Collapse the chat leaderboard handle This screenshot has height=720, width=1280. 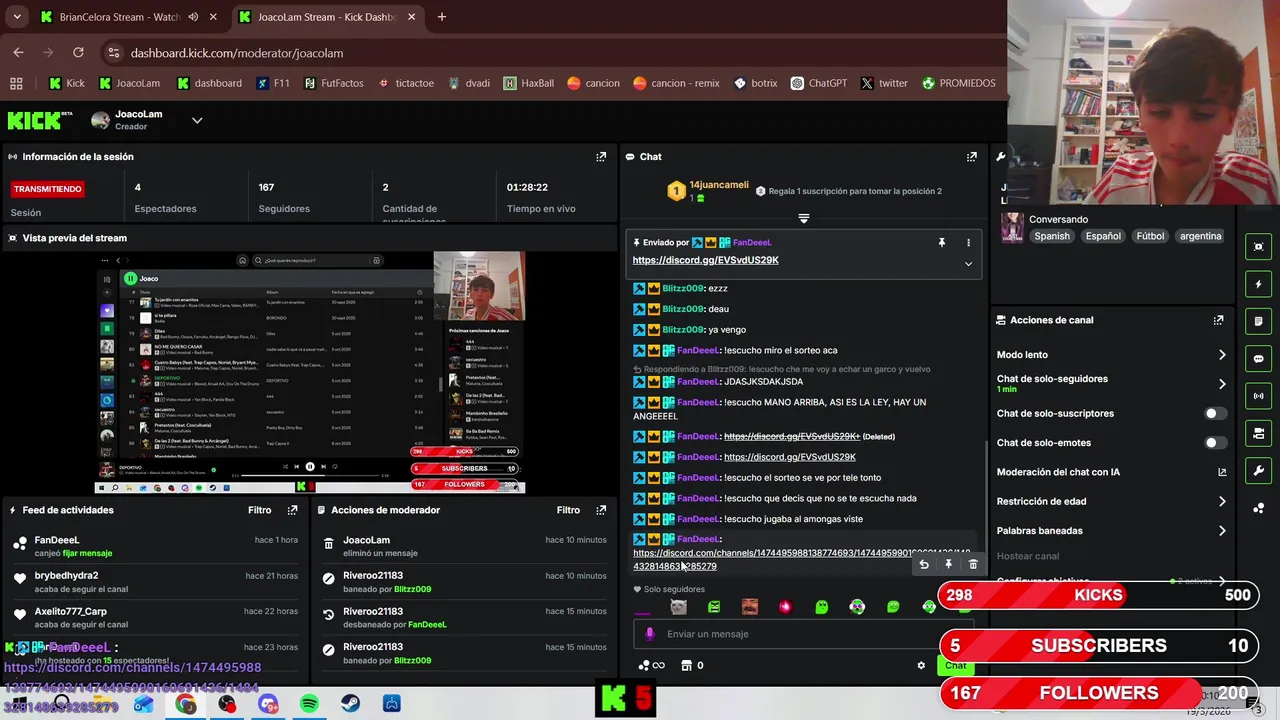point(803,218)
